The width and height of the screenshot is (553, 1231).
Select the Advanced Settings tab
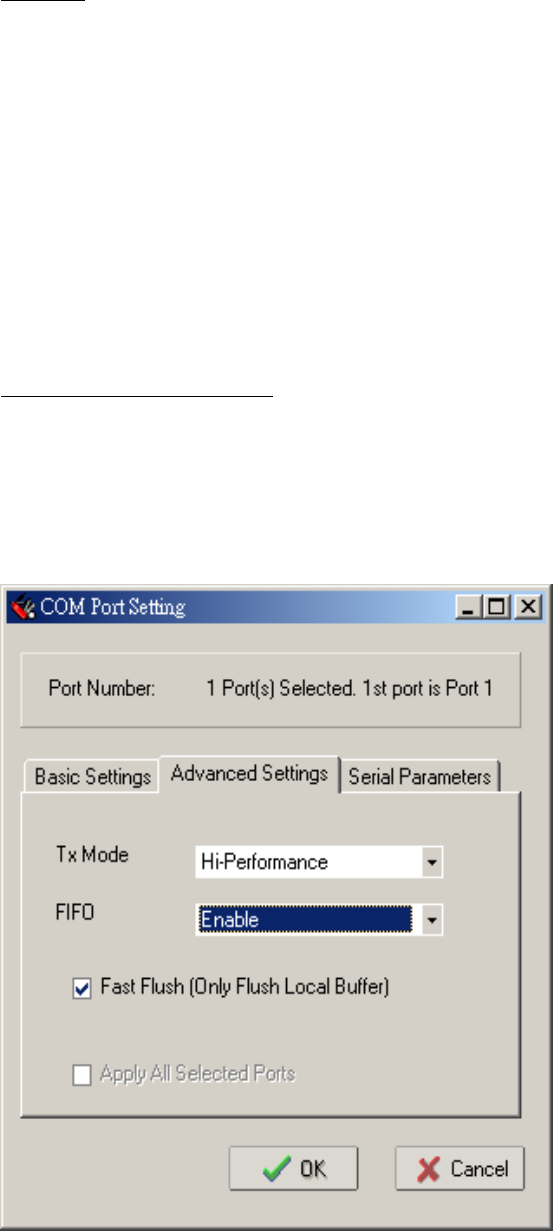coord(250,773)
